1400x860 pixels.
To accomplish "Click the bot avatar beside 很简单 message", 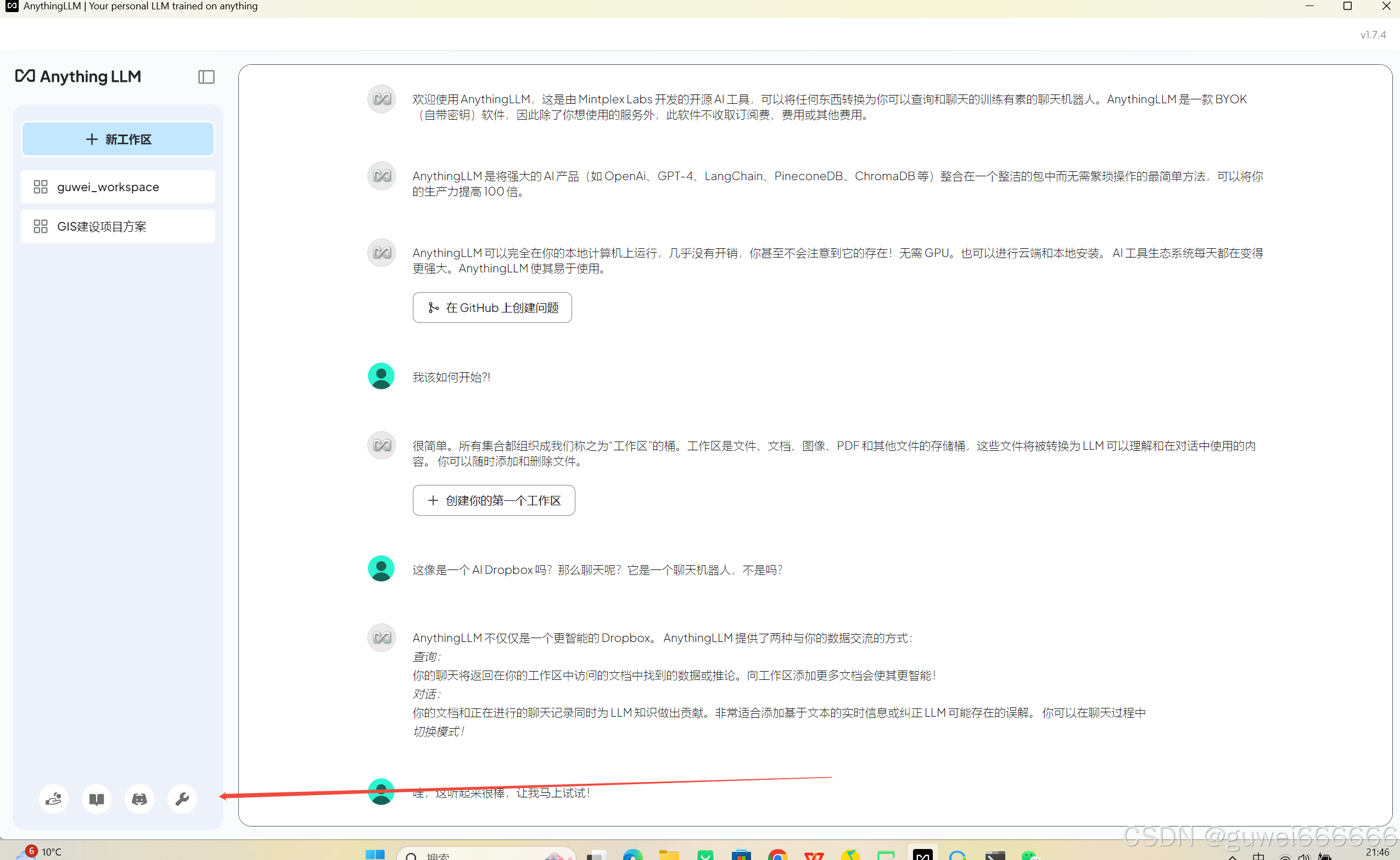I will point(382,445).
